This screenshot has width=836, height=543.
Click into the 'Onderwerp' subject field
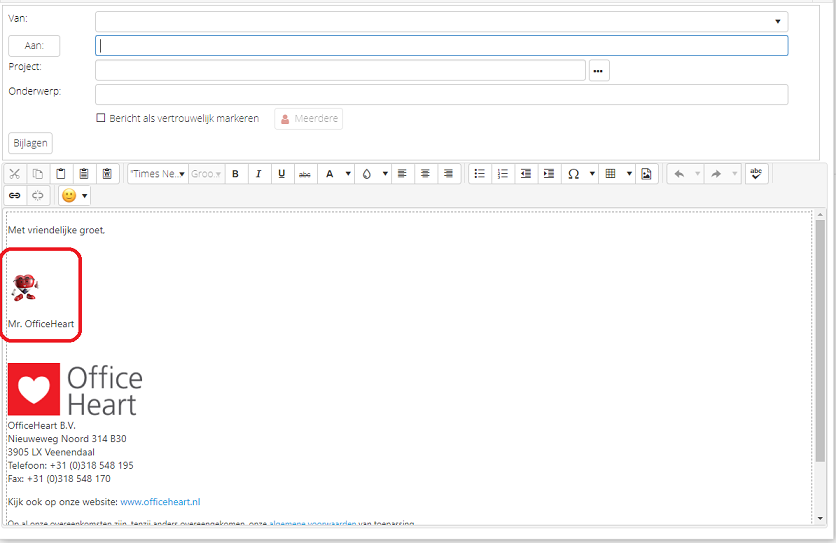pos(441,94)
